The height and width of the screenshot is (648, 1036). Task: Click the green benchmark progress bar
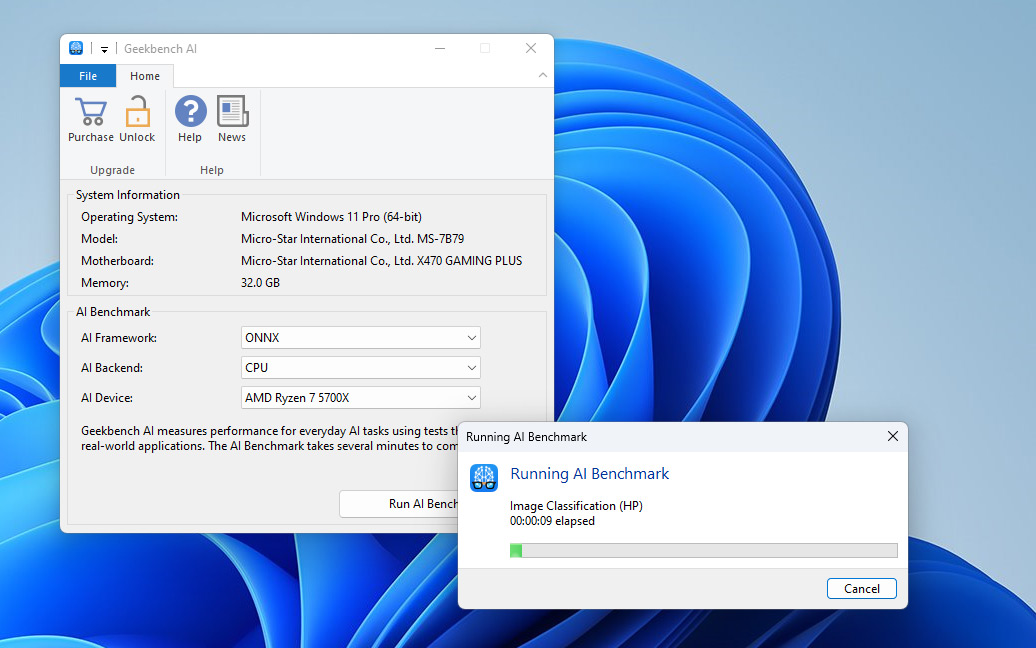pyautogui.click(x=704, y=550)
